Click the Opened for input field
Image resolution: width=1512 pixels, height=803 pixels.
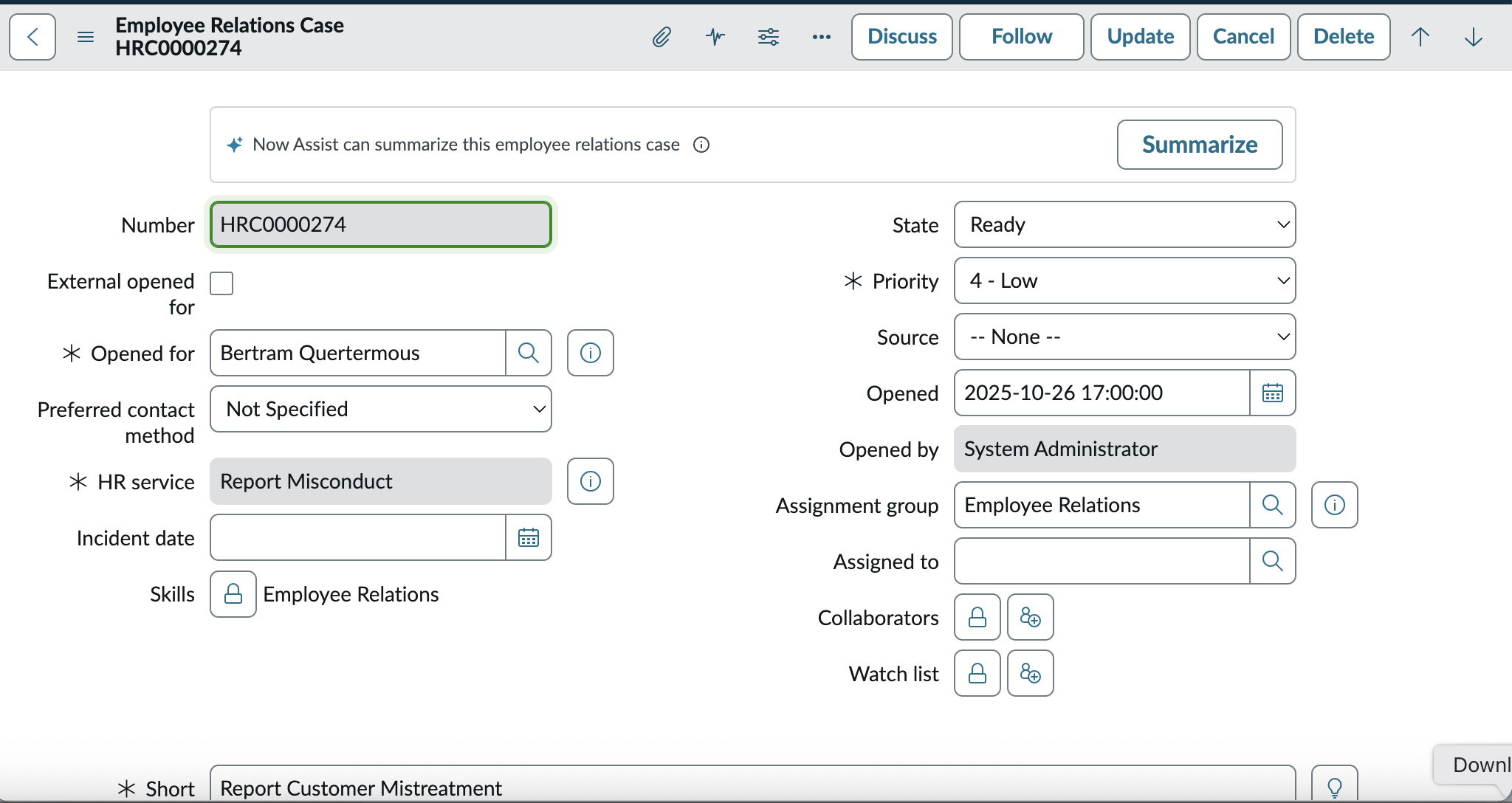[358, 353]
